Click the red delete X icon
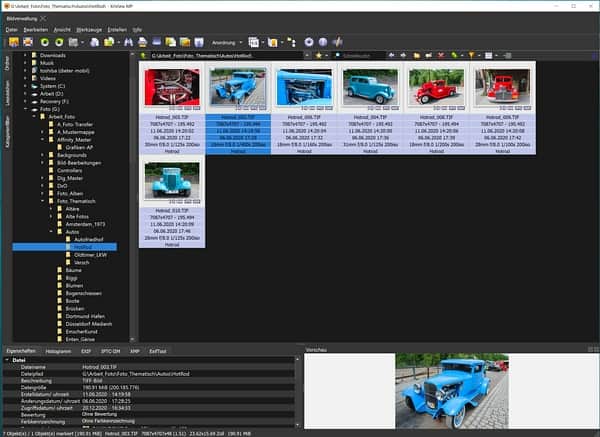Screen dimensions: 600x437 coord(441,55)
